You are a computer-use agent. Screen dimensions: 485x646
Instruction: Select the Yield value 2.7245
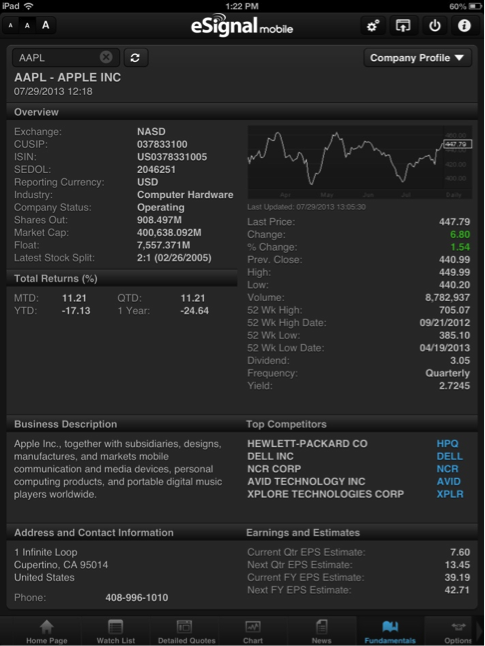454,386
